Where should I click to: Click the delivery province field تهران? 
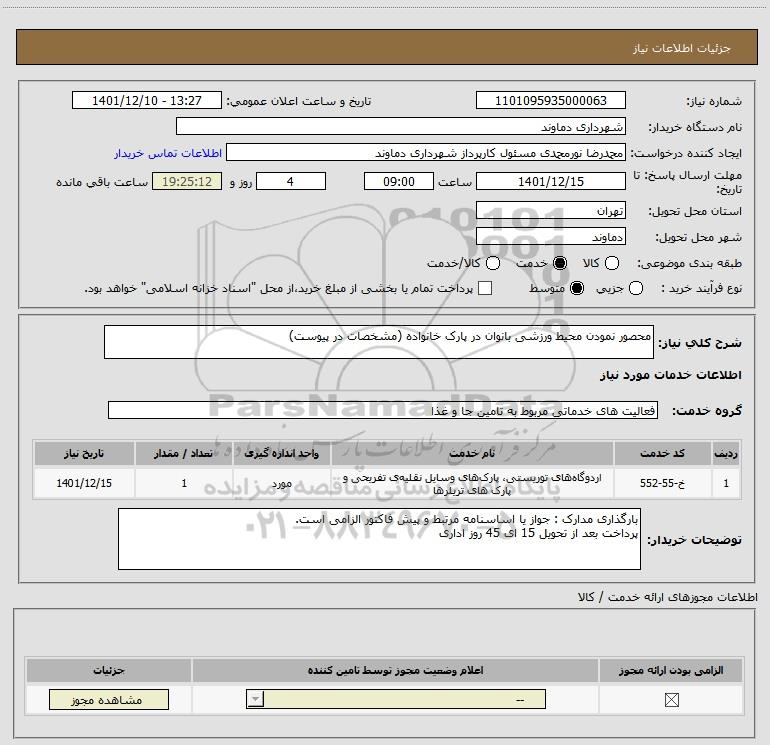(550, 211)
